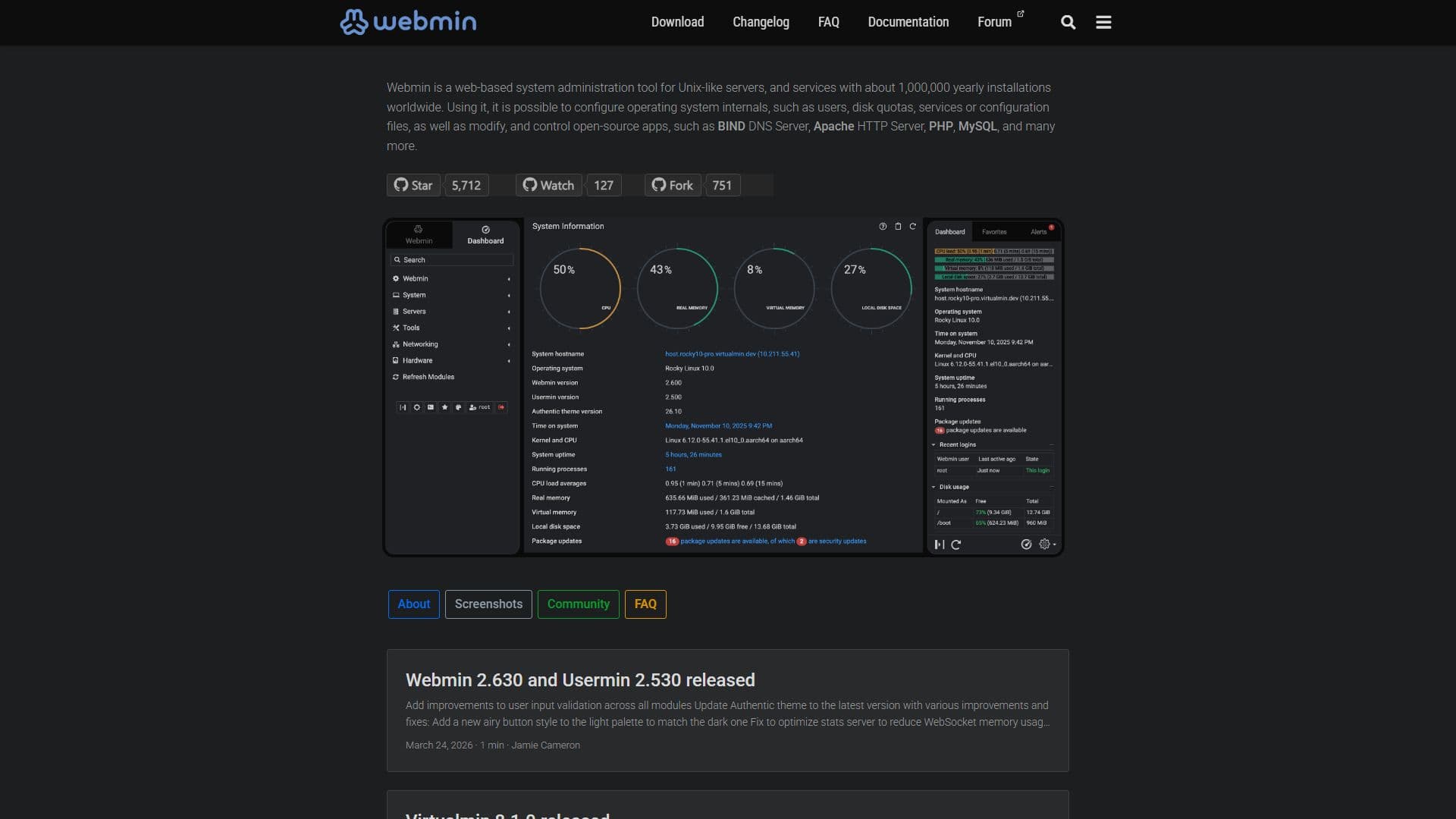Follow the MySQL link in the intro
Viewport: 1456px width, 819px height.
977,127
